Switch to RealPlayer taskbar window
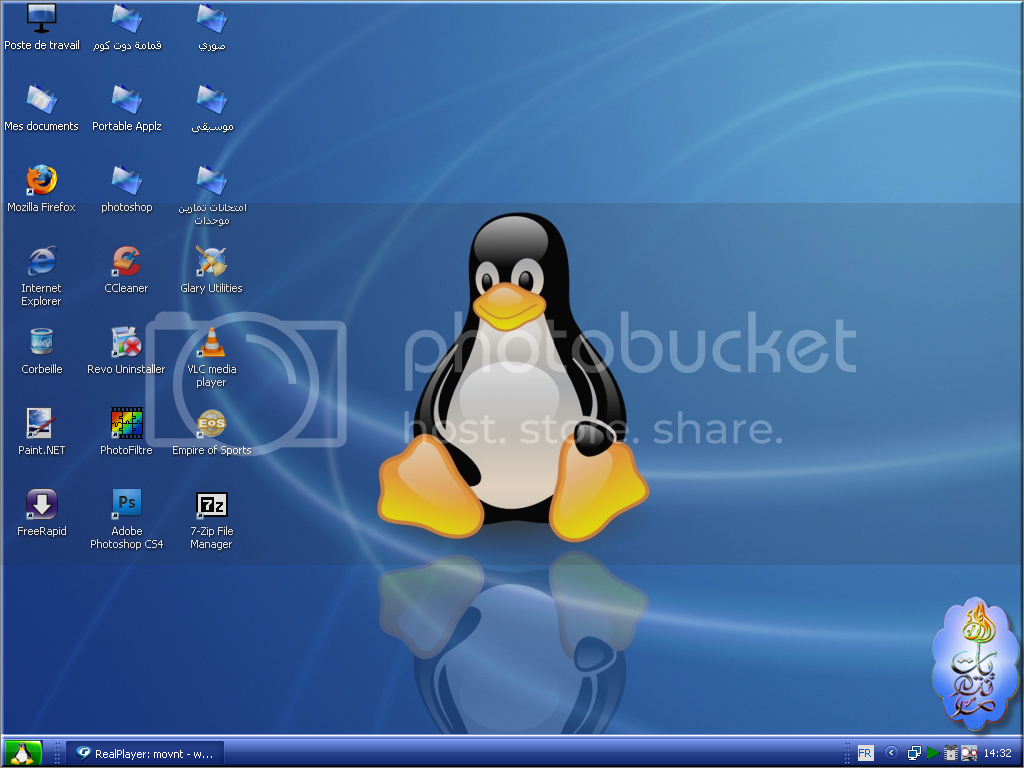 pyautogui.click(x=145, y=753)
